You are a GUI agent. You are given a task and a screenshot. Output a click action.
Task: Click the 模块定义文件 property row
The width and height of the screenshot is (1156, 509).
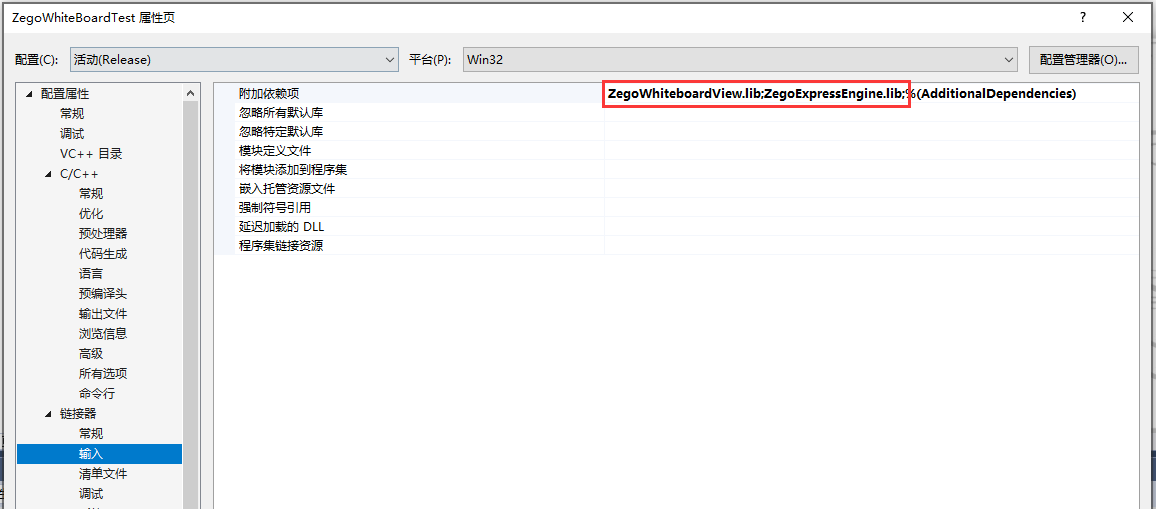coord(275,151)
